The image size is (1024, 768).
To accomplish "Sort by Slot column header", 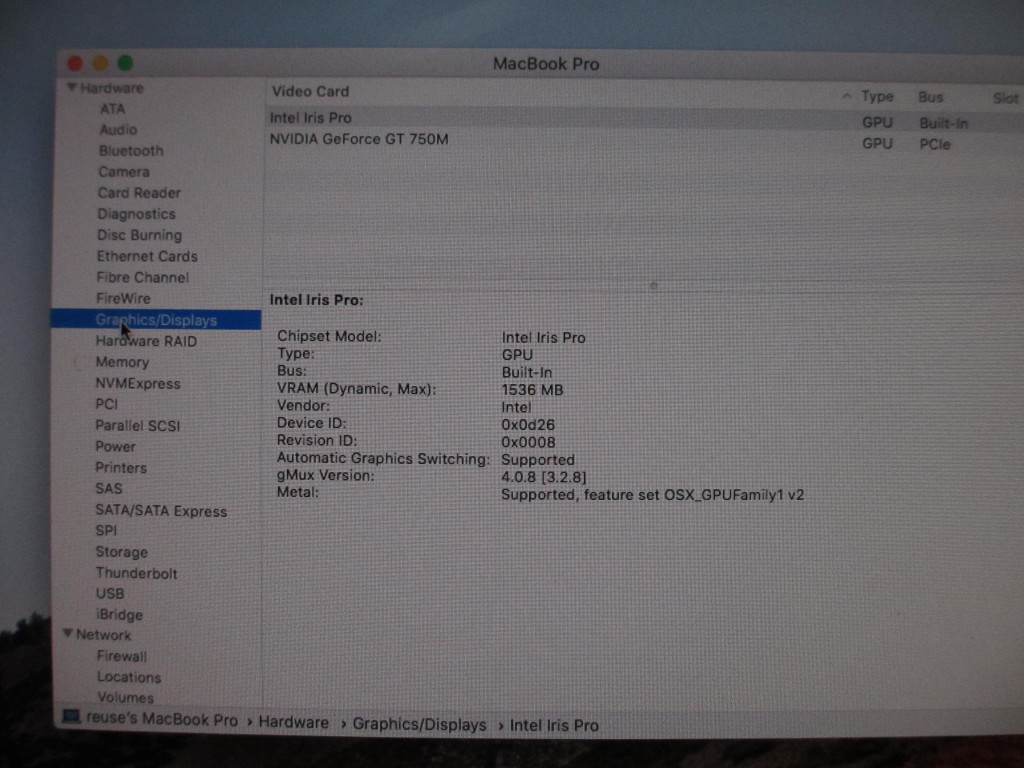I will tap(1005, 98).
